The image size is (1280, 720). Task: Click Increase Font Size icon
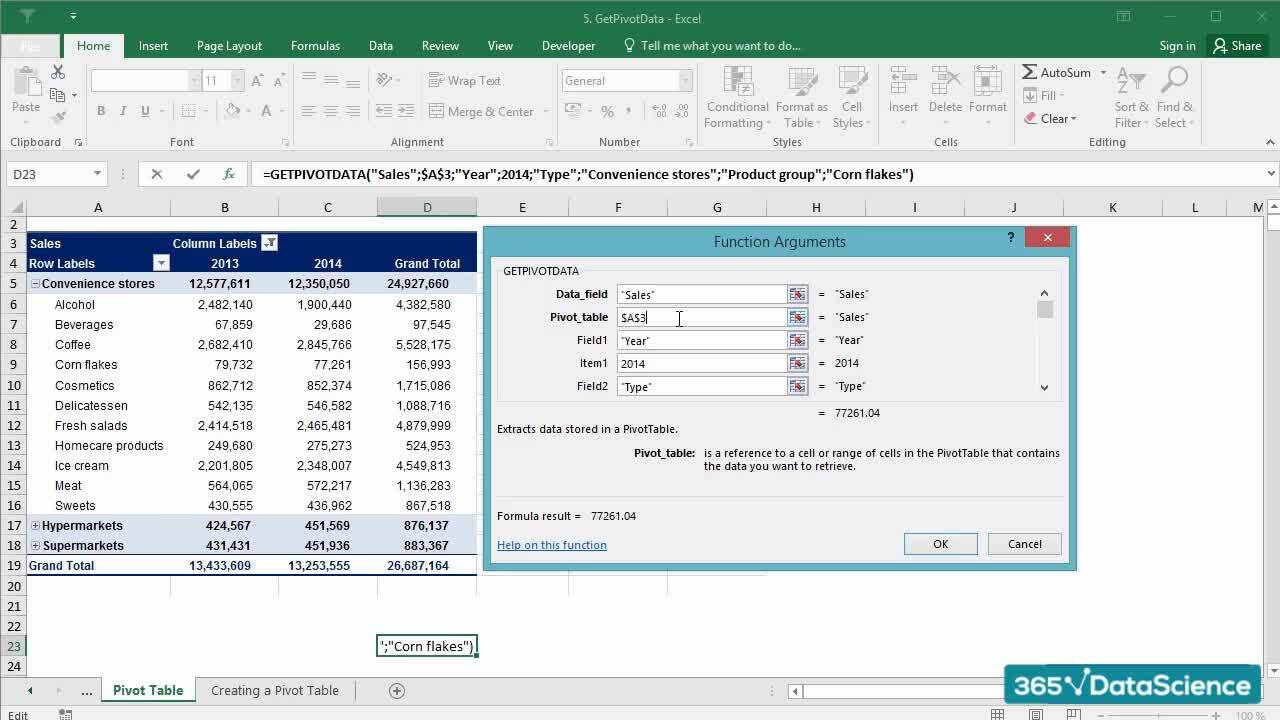(x=257, y=81)
